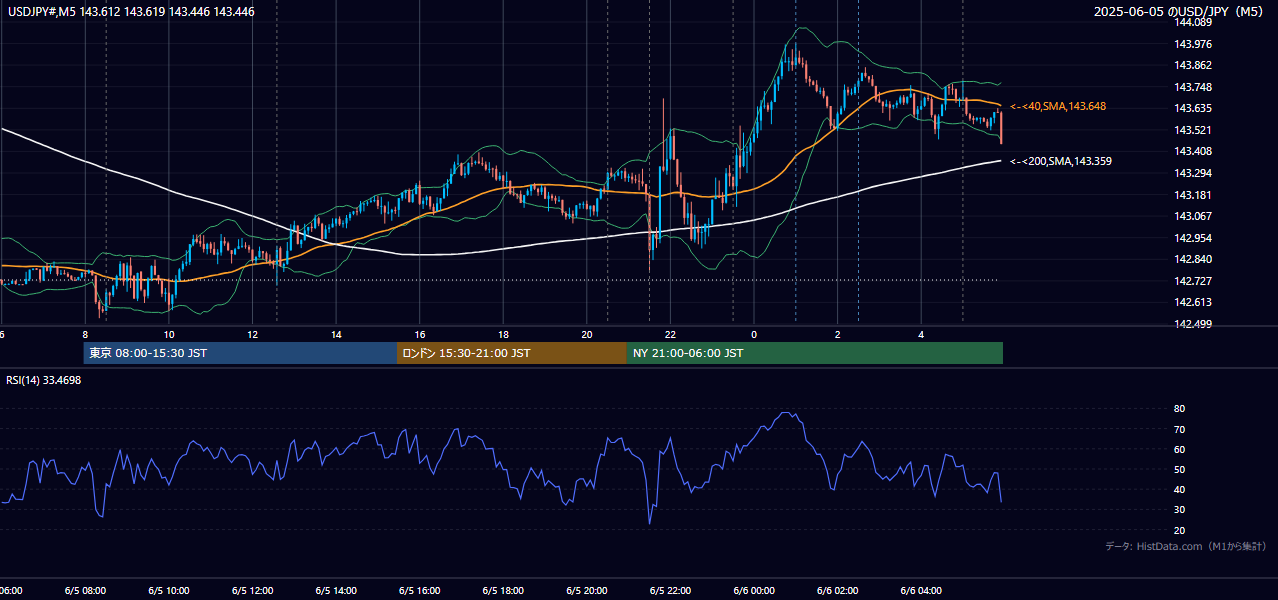Click the 143.521 price axis label
1278x600 pixels.
pyautogui.click(x=1194, y=130)
